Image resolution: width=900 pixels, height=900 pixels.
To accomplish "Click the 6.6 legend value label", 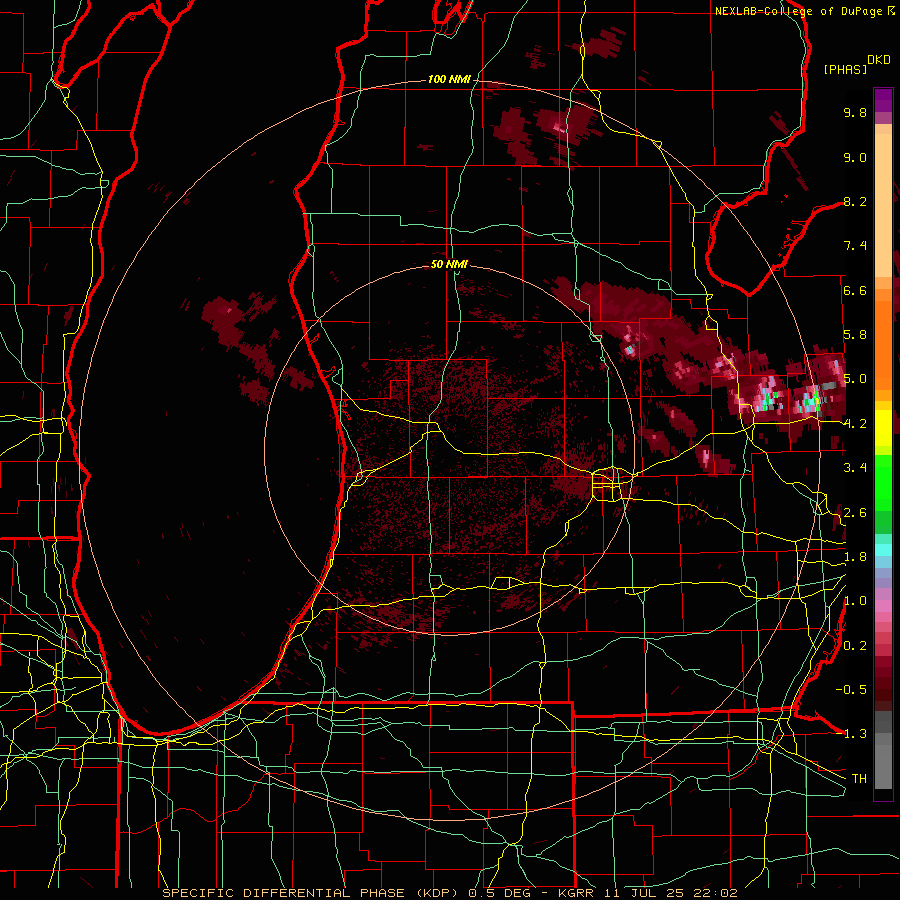I will point(855,290).
